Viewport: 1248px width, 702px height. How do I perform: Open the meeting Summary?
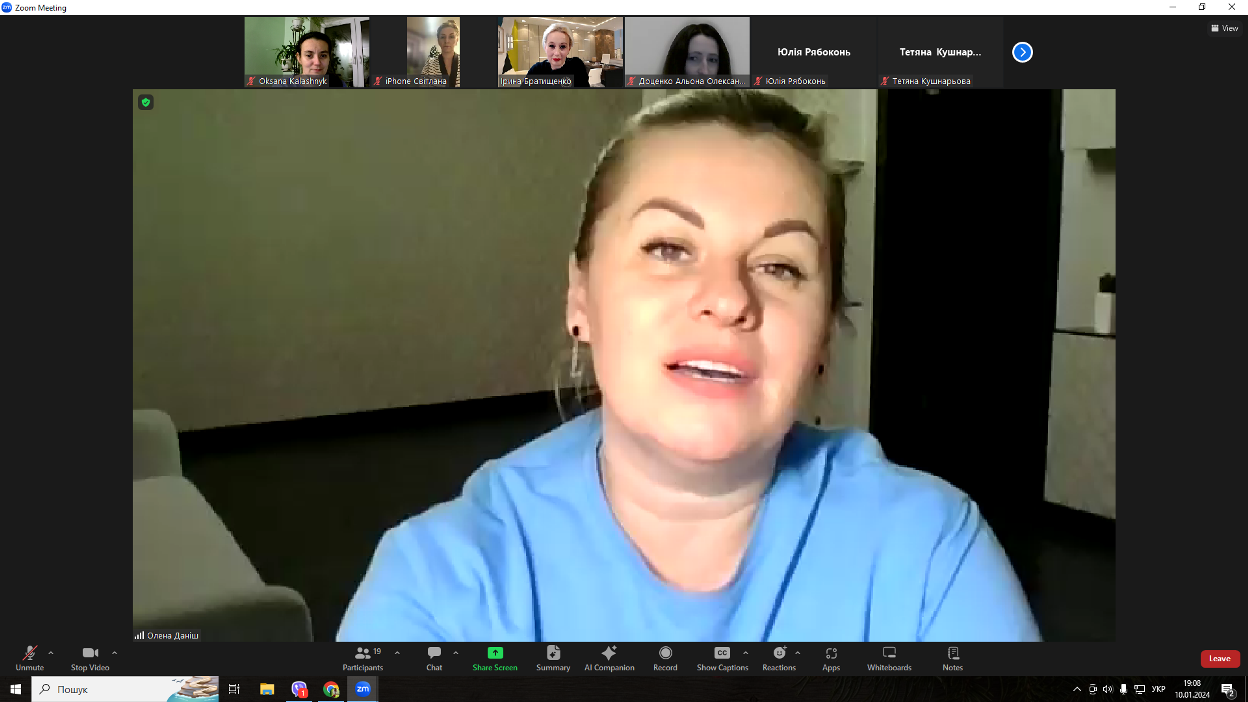click(x=553, y=658)
